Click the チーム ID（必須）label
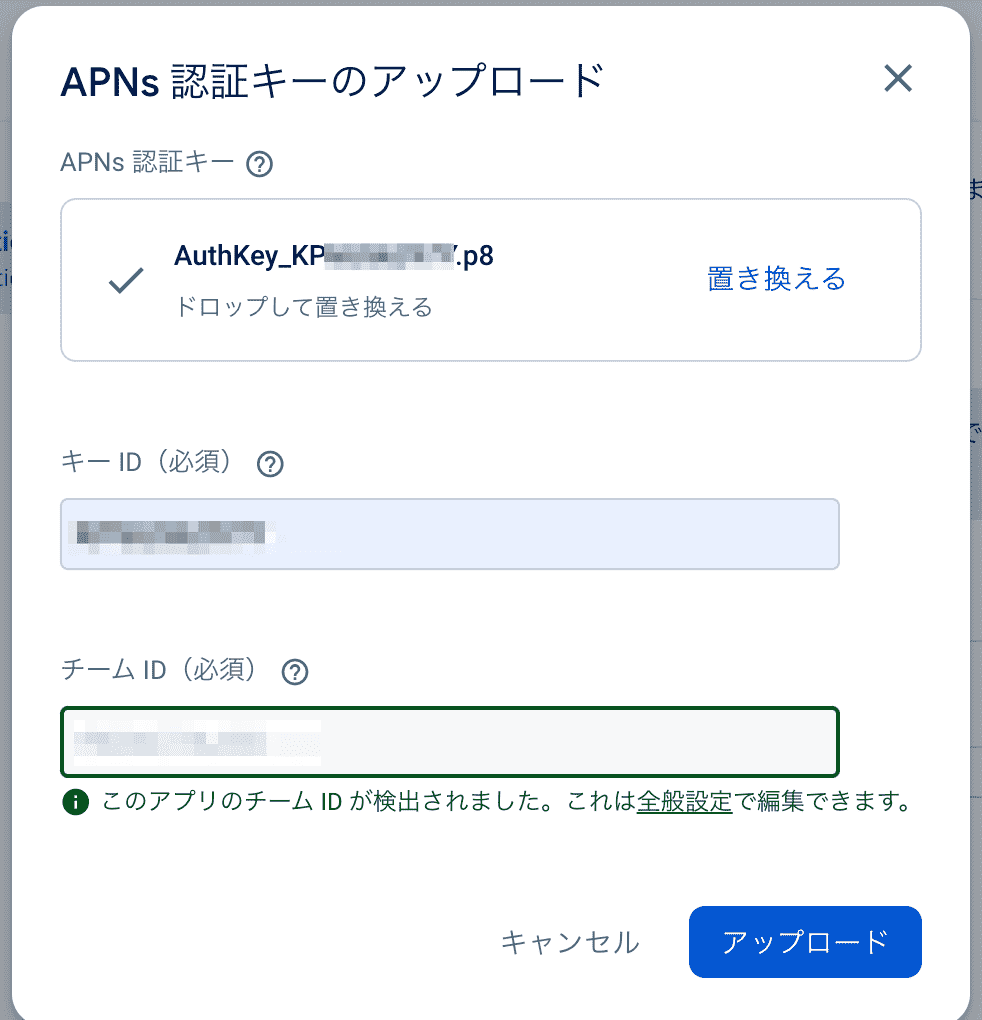982x1020 pixels. click(160, 672)
